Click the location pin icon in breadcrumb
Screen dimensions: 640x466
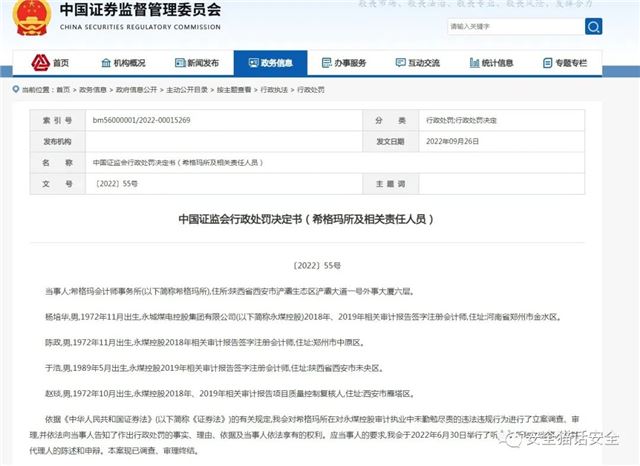[16, 89]
